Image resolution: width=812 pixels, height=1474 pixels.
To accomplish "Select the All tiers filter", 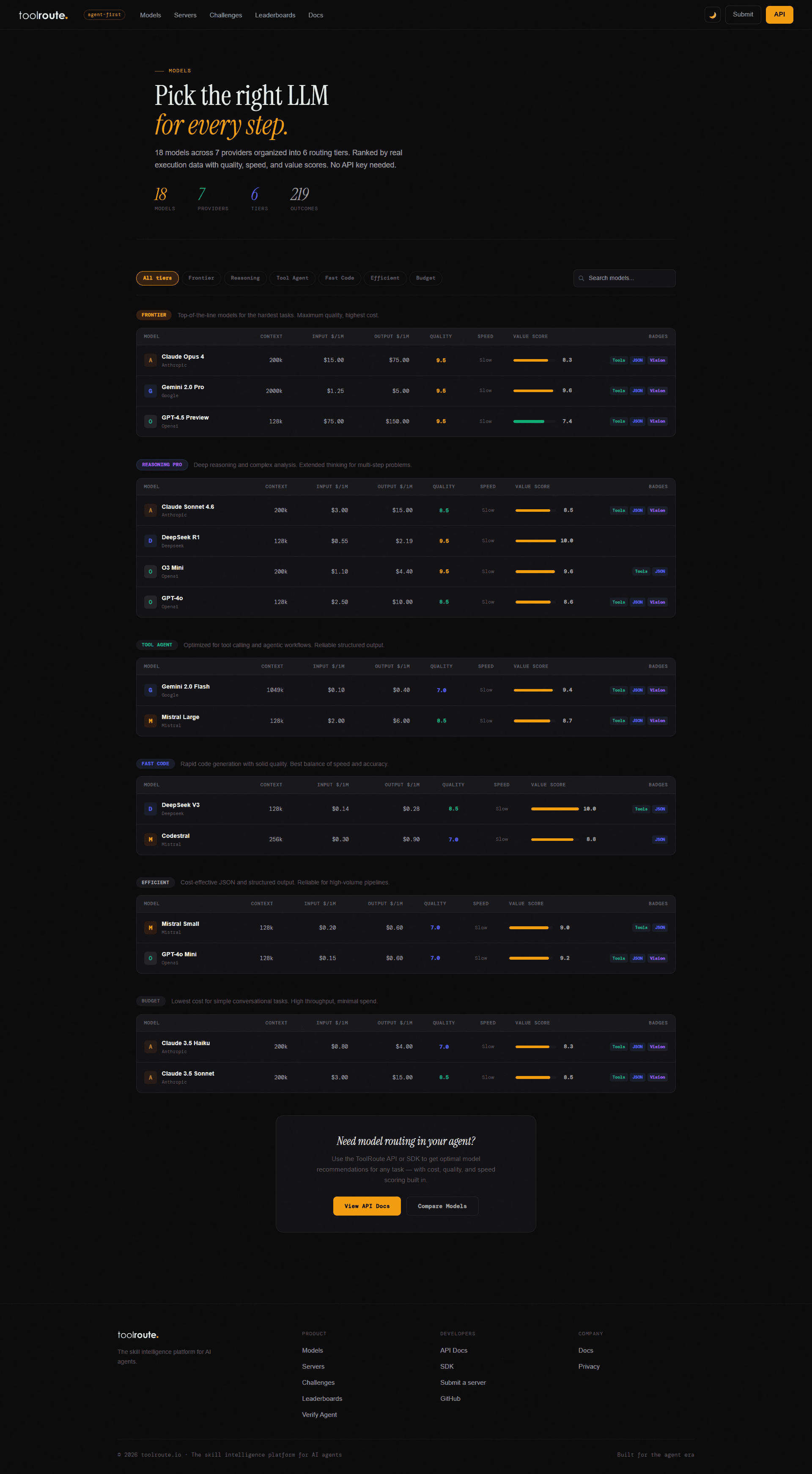I will [x=157, y=278].
